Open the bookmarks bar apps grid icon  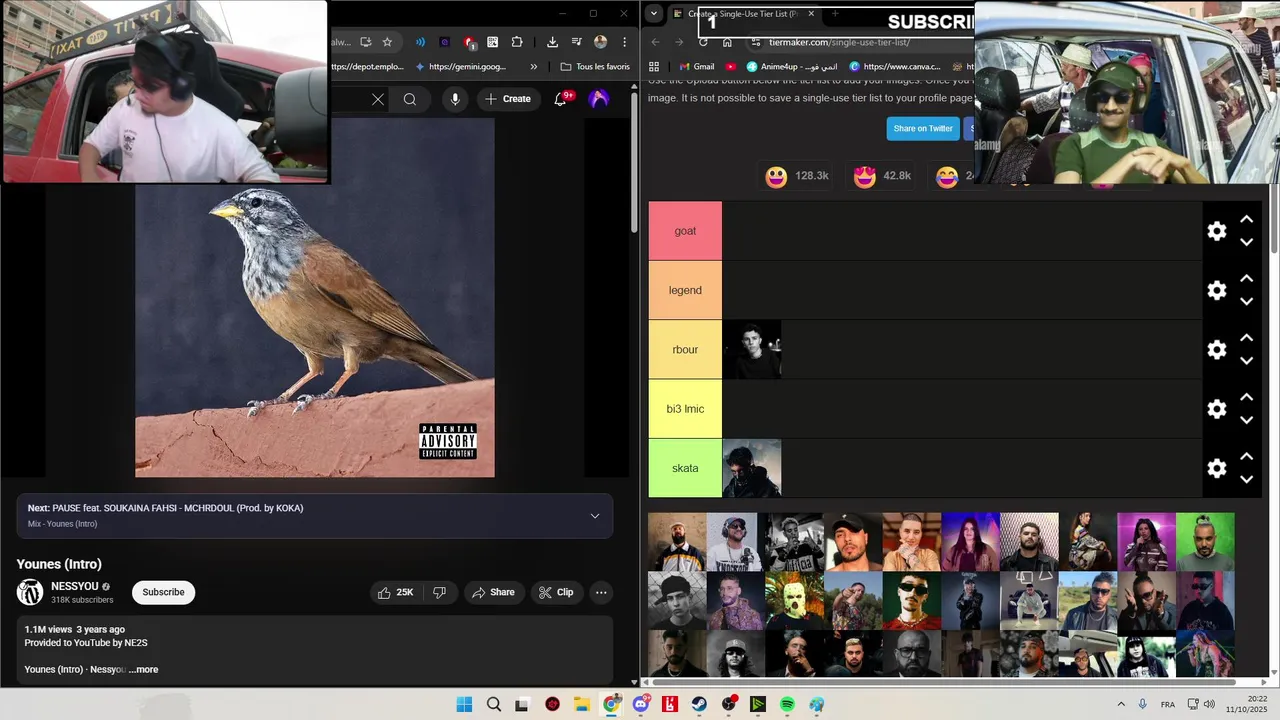(x=654, y=67)
